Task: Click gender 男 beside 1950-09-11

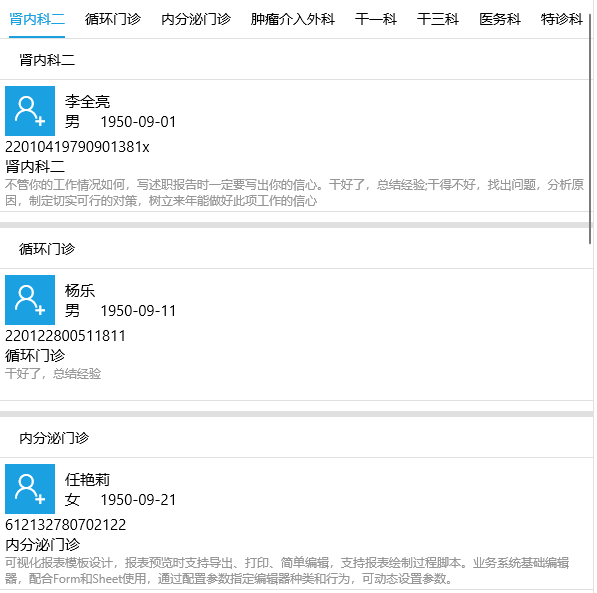Action: 72,311
